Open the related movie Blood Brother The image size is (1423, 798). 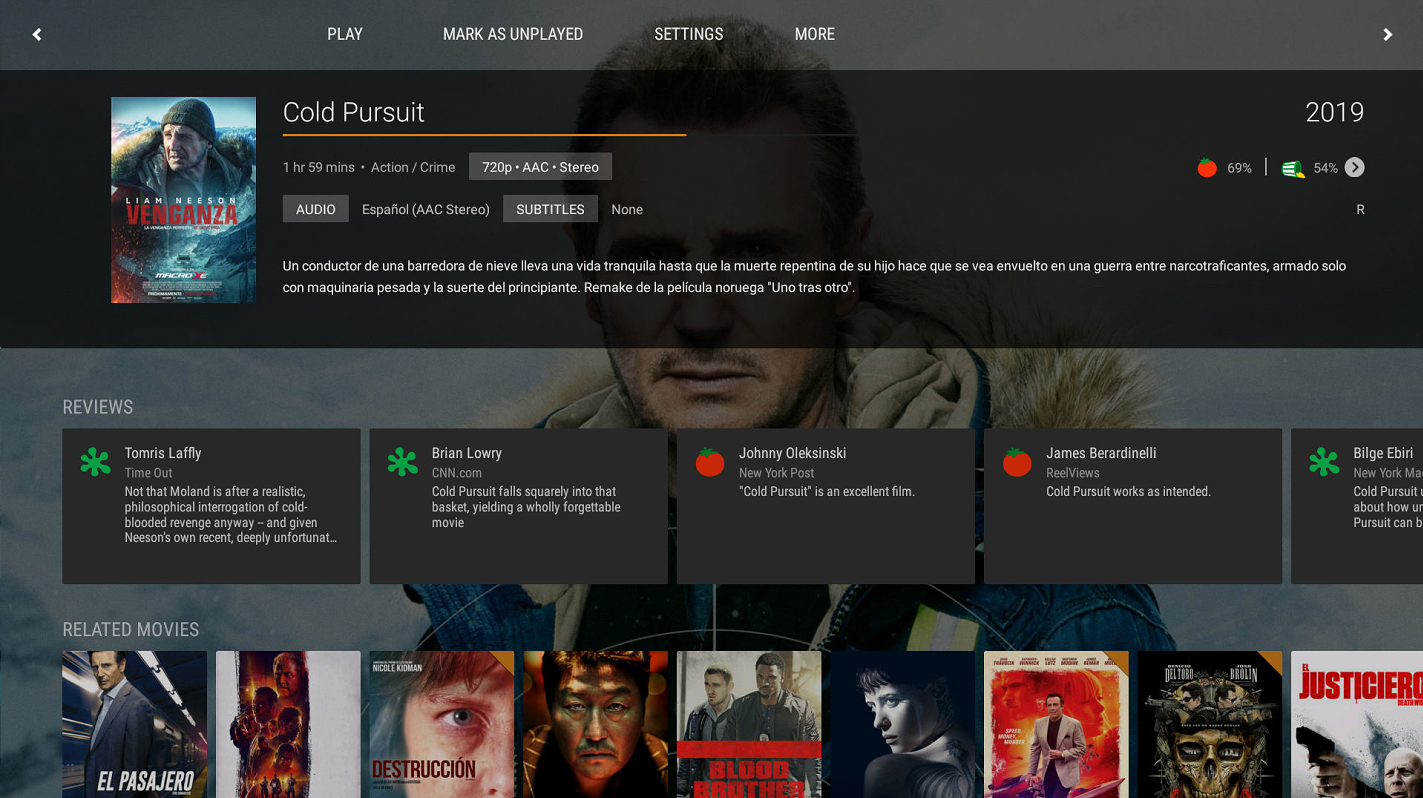pos(749,725)
